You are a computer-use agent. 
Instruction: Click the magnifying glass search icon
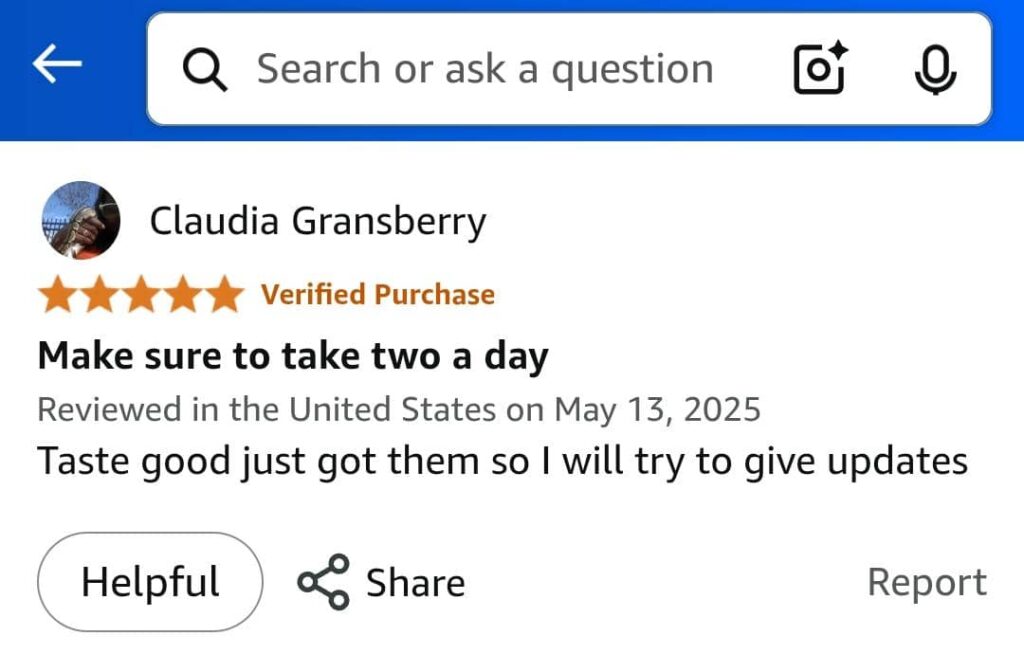pos(205,70)
